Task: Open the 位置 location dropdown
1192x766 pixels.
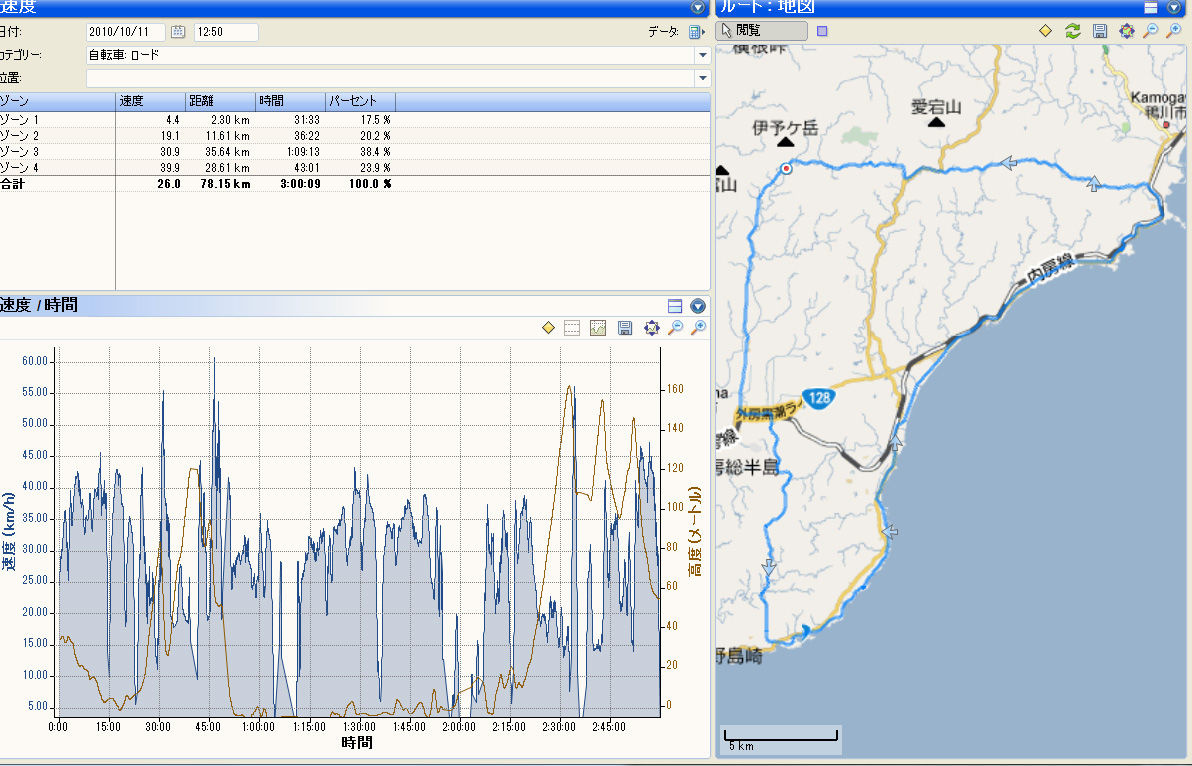Action: (702, 78)
